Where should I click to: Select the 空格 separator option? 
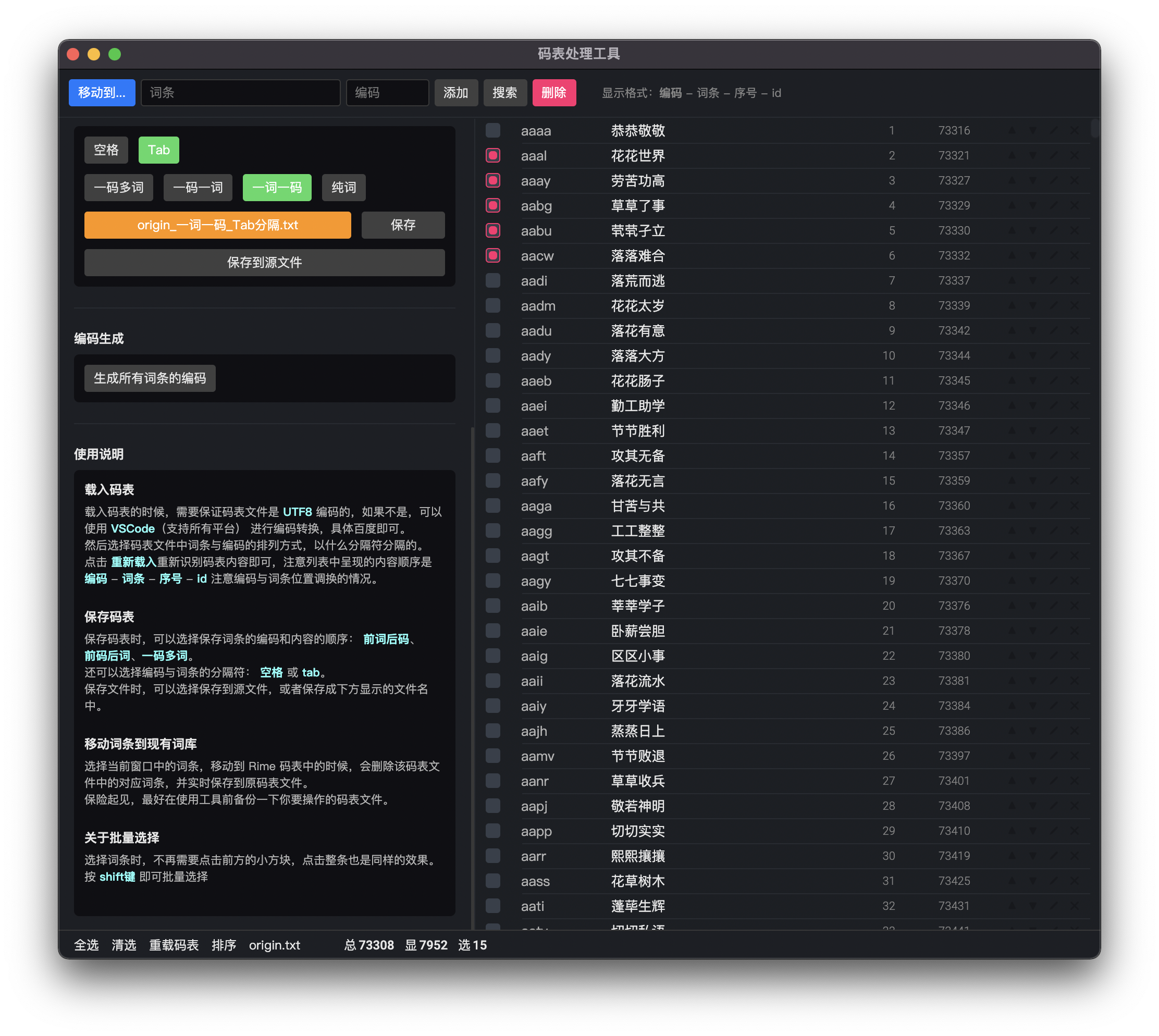(106, 150)
